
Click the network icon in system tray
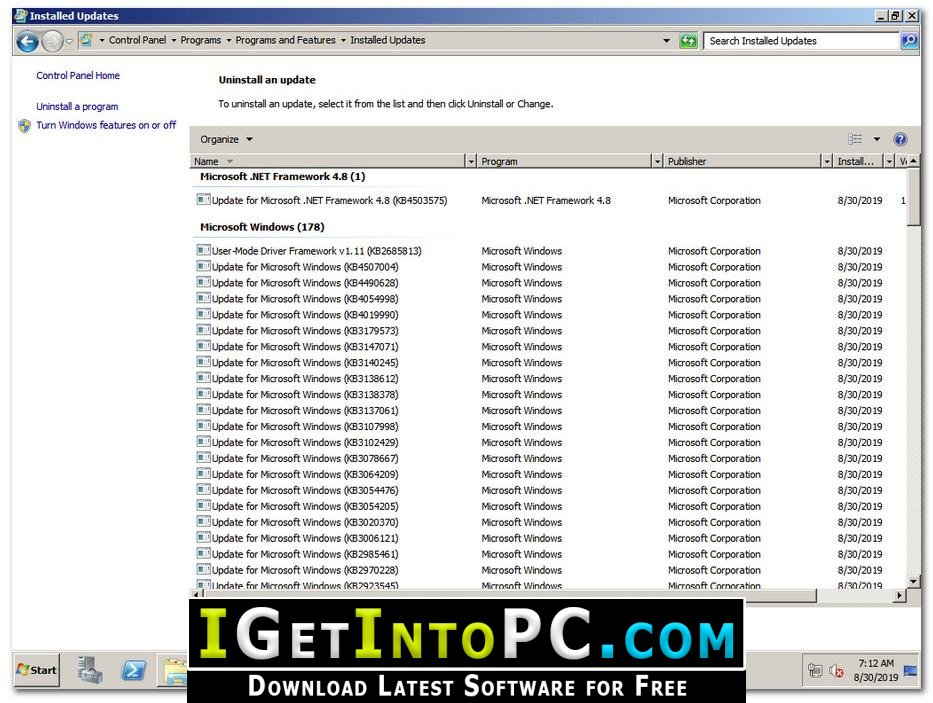tap(815, 671)
